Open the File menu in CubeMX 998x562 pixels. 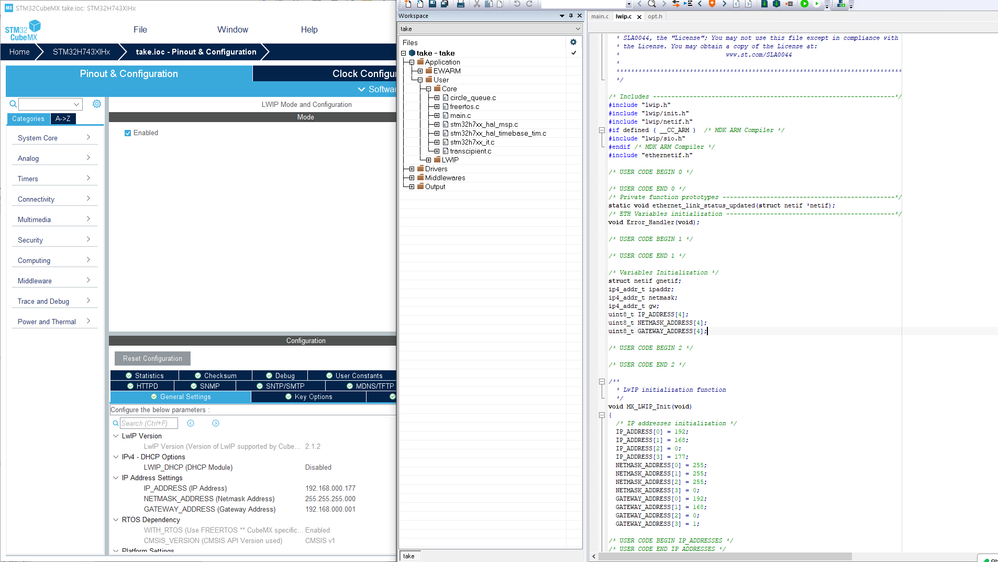pyautogui.click(x=140, y=30)
